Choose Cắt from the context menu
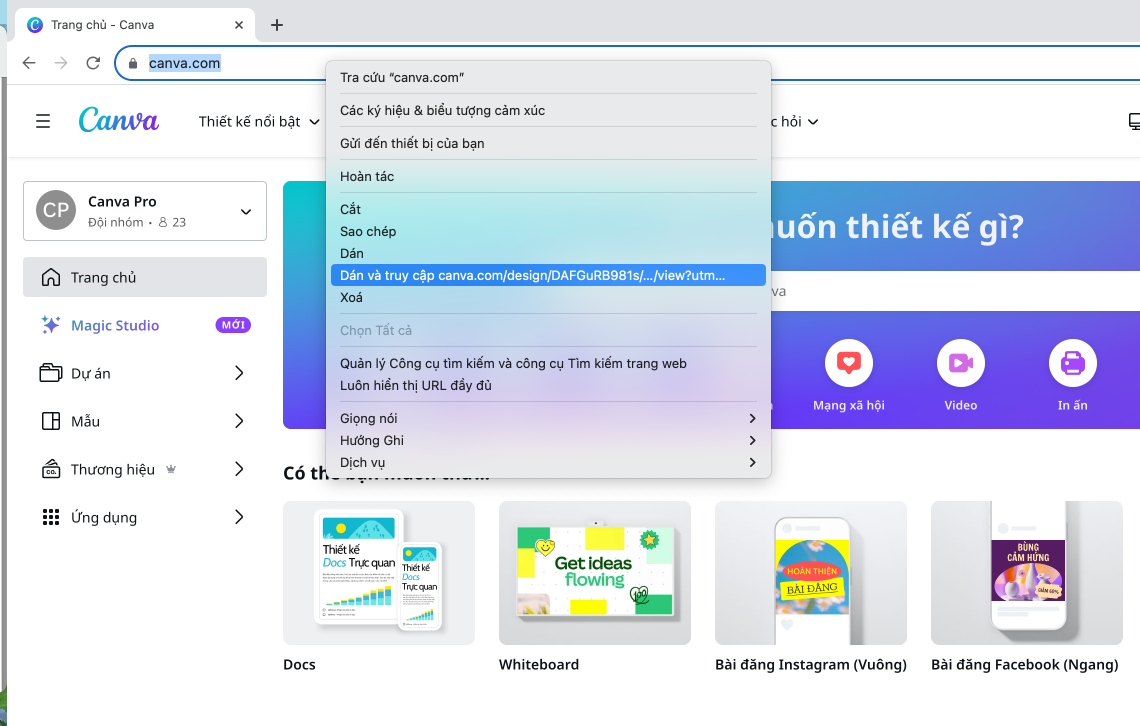This screenshot has height=726, width=1140. point(548,209)
